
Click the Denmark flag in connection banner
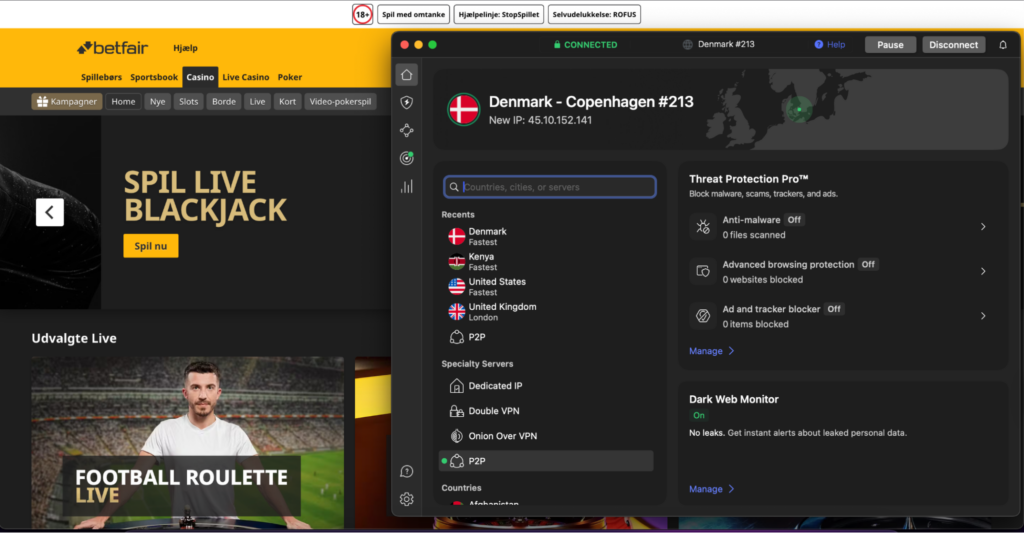(463, 109)
